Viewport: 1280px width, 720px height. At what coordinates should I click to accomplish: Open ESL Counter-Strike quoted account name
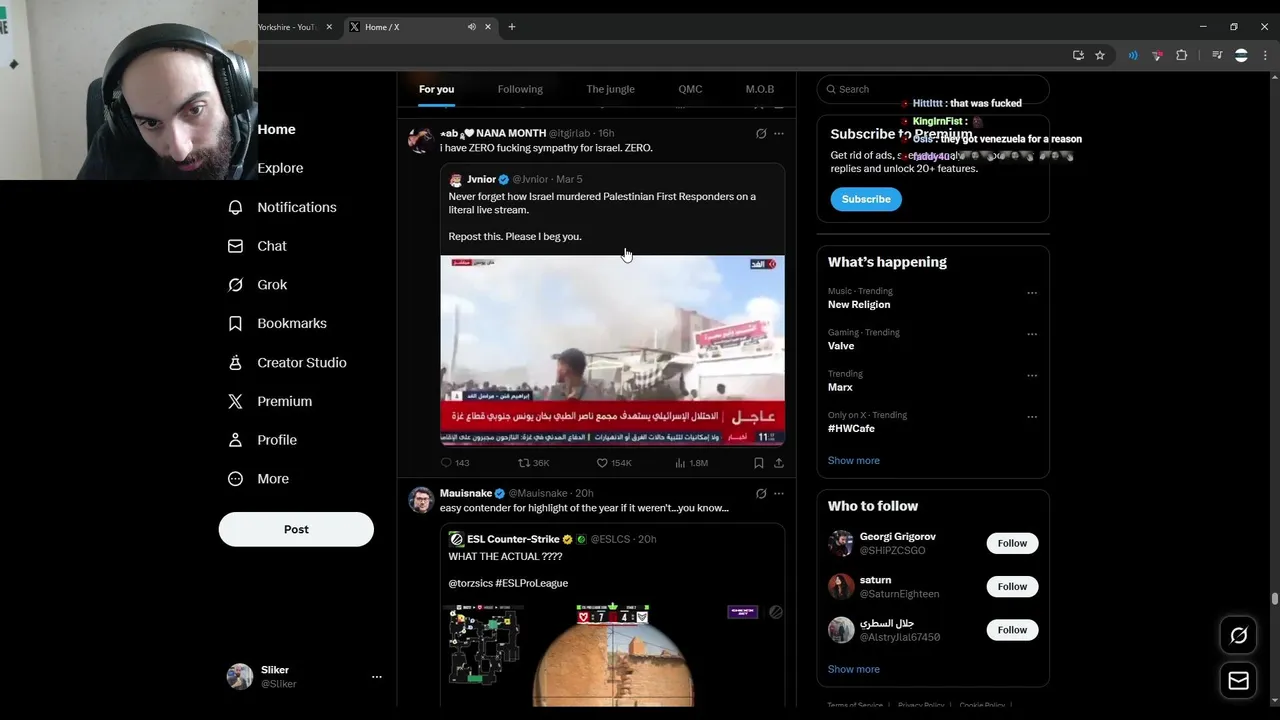(x=513, y=539)
